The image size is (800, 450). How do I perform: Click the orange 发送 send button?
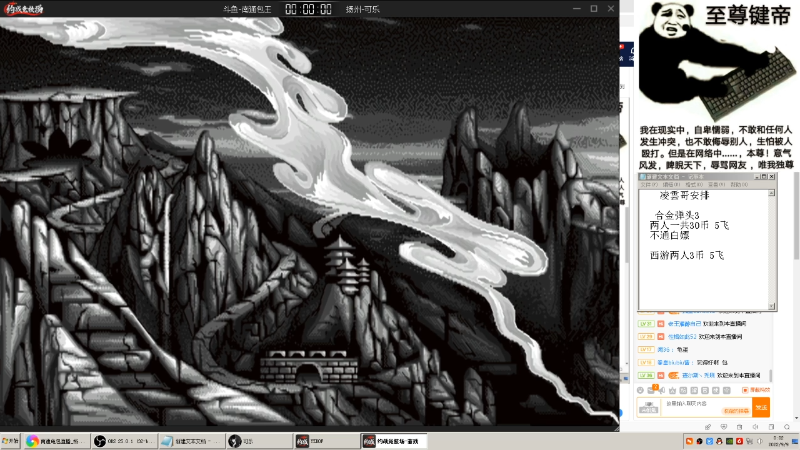(761, 407)
